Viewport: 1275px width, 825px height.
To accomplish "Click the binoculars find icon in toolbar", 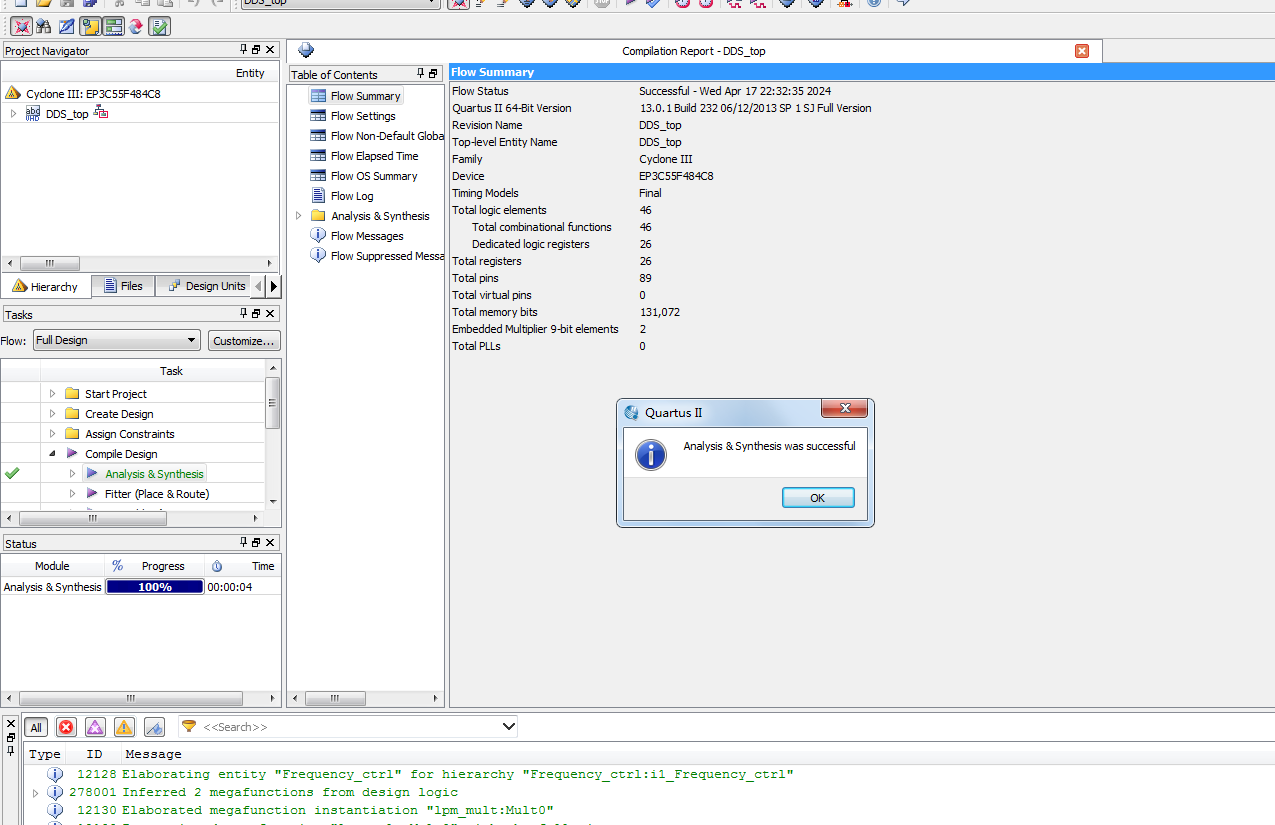I will [43, 26].
